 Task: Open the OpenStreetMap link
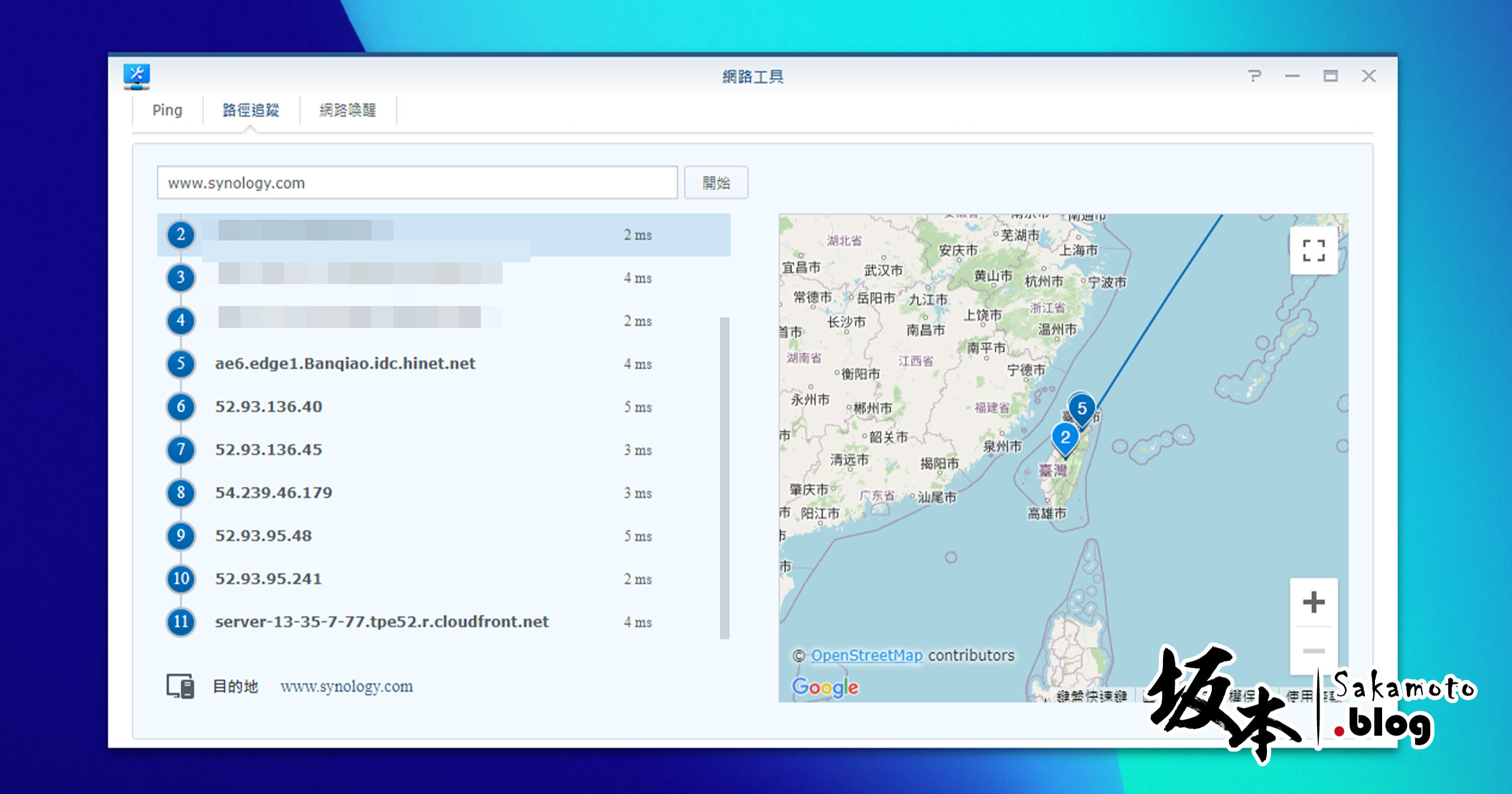[866, 655]
